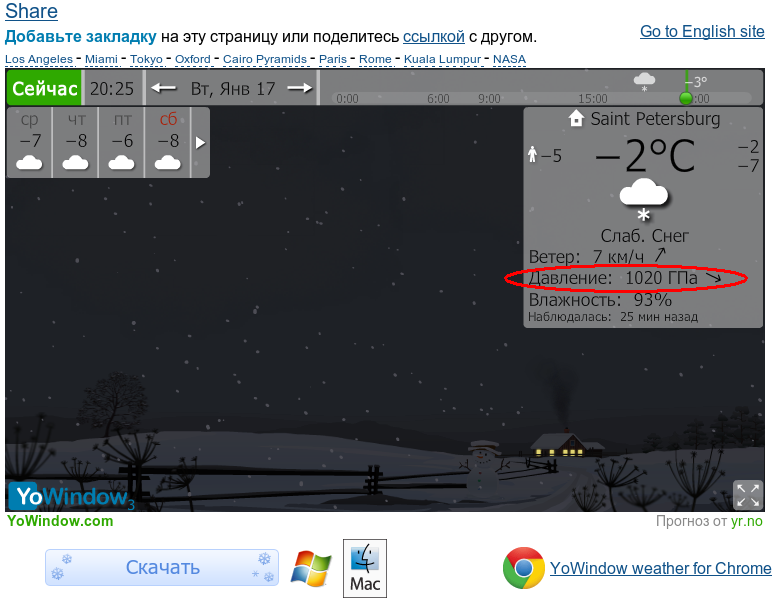
Task: Toggle the Сейчас live mode button
Action: (x=44, y=89)
